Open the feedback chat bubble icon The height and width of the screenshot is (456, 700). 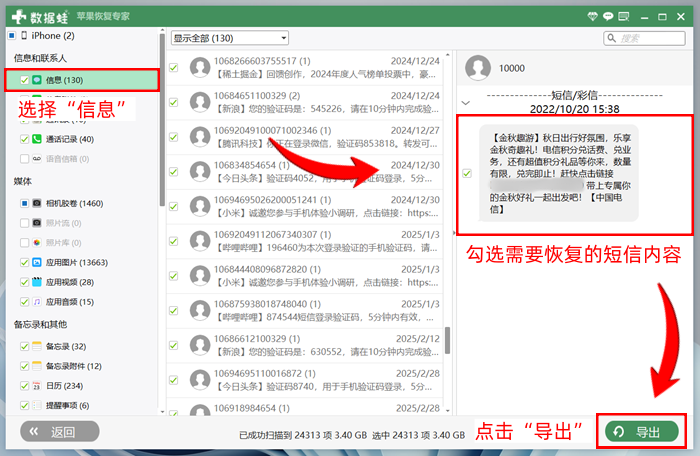pyautogui.click(x=608, y=17)
